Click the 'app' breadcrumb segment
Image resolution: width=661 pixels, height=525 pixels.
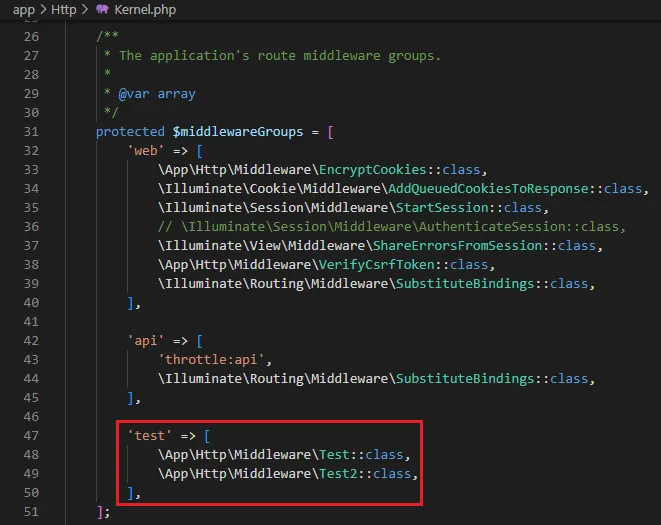coord(24,9)
